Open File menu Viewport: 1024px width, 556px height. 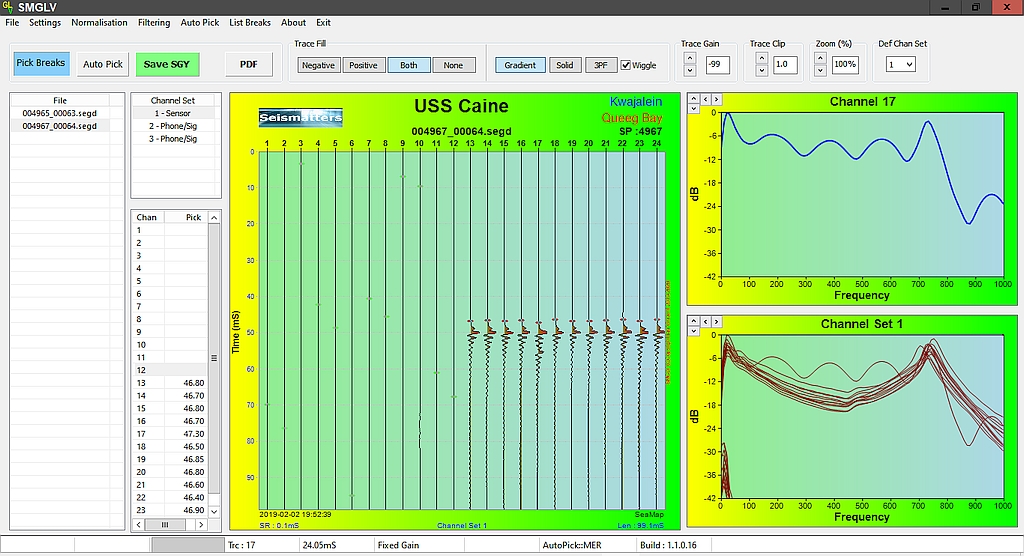[x=12, y=22]
